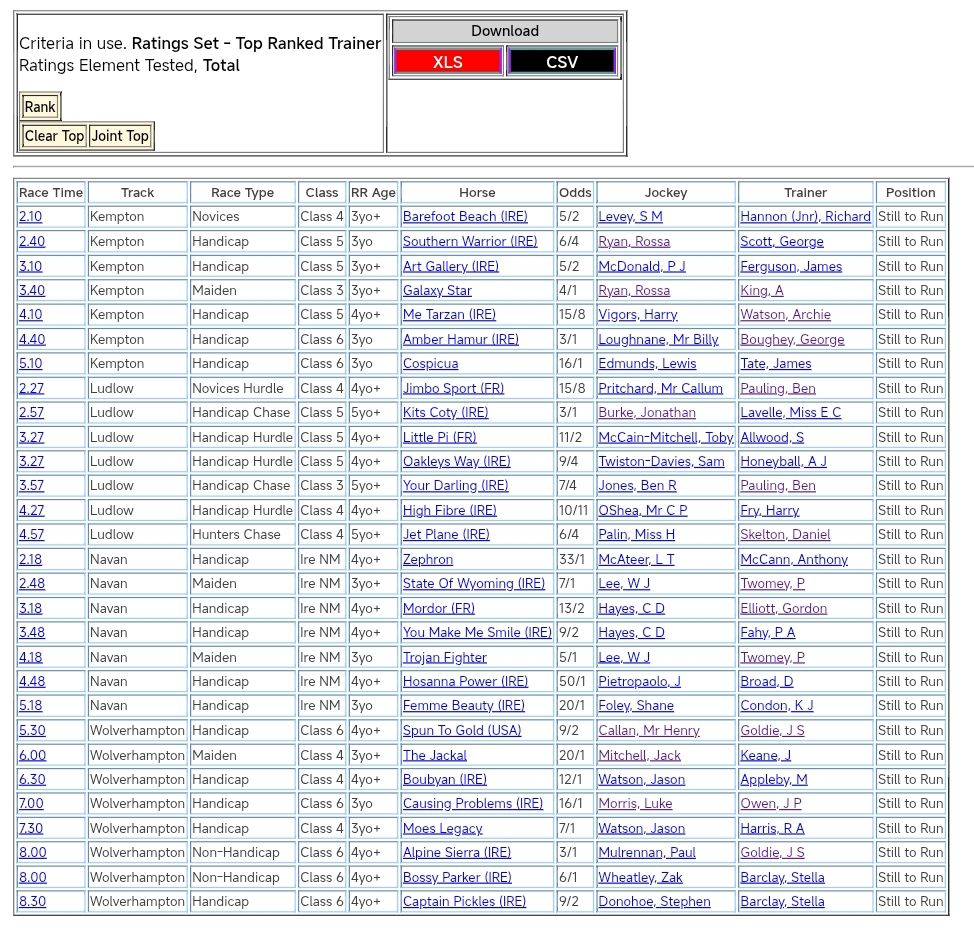974x938 pixels.
Task: Open the 2.27 Ludlow race link
Action: click(31, 389)
